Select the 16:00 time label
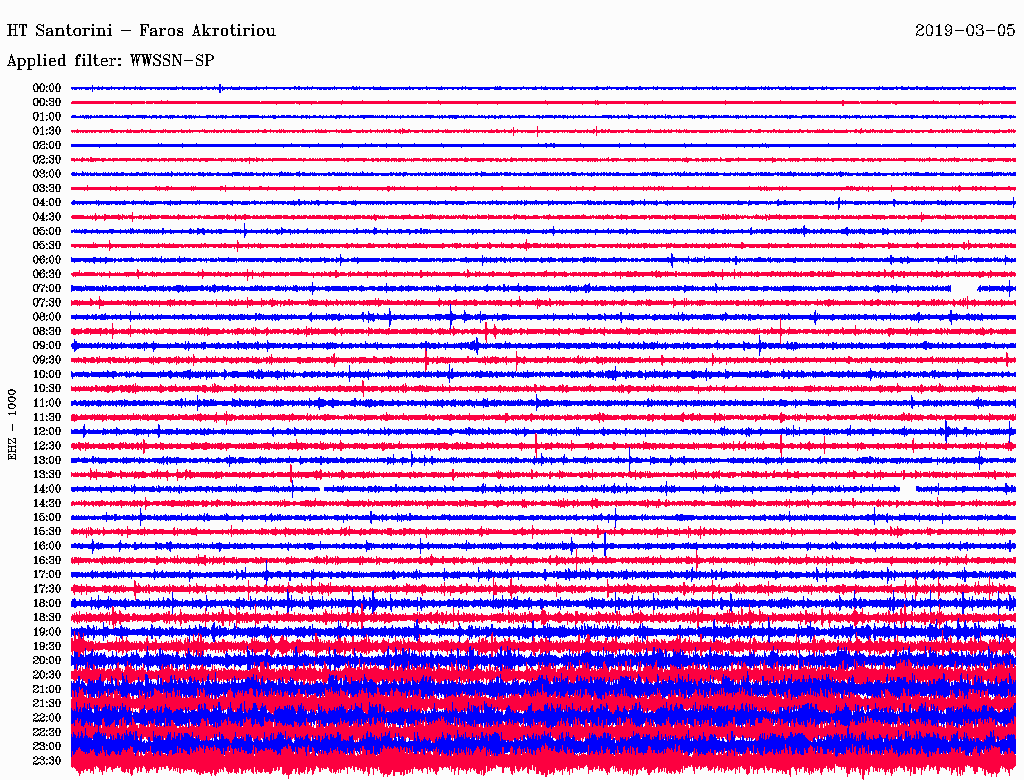 point(47,546)
